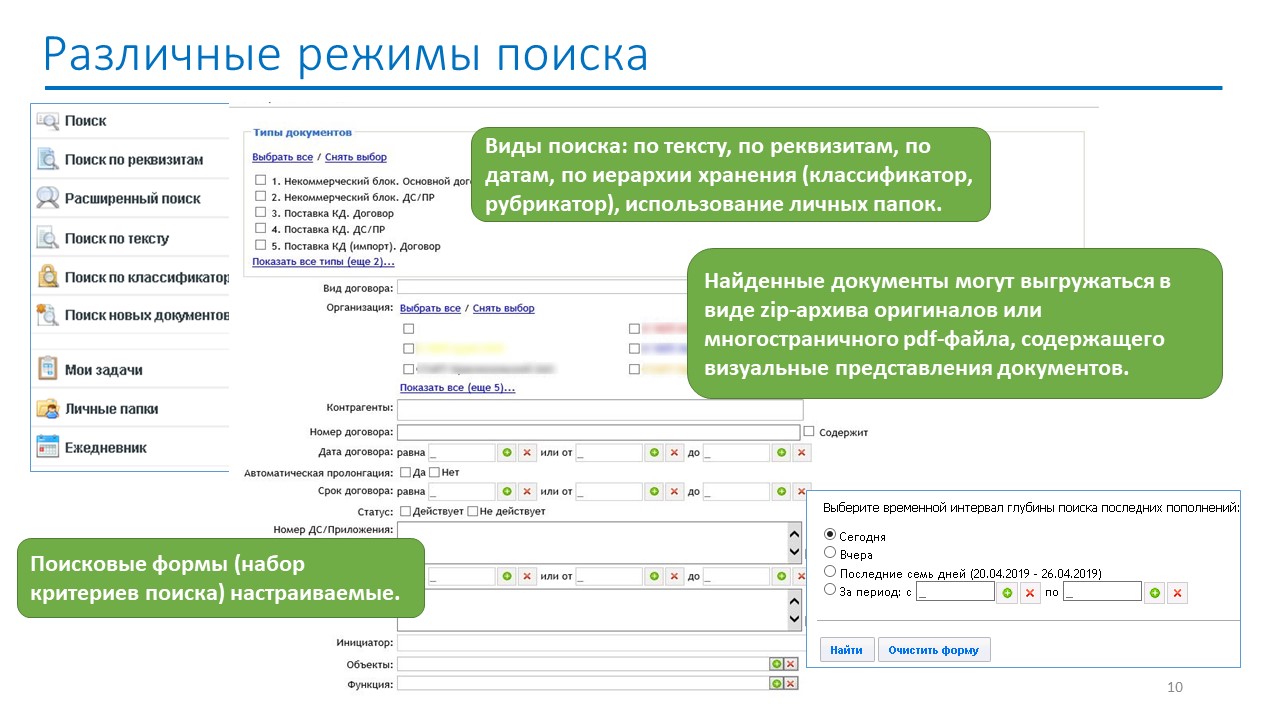Clear the Срок договора равна value
Screen dimensions: 1280x720
pyautogui.click(x=527, y=491)
